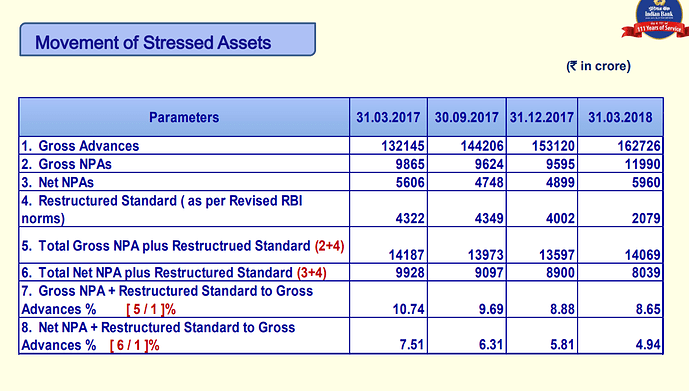
Task: Click the 4.94 percentage cell
Action: click(x=648, y=345)
